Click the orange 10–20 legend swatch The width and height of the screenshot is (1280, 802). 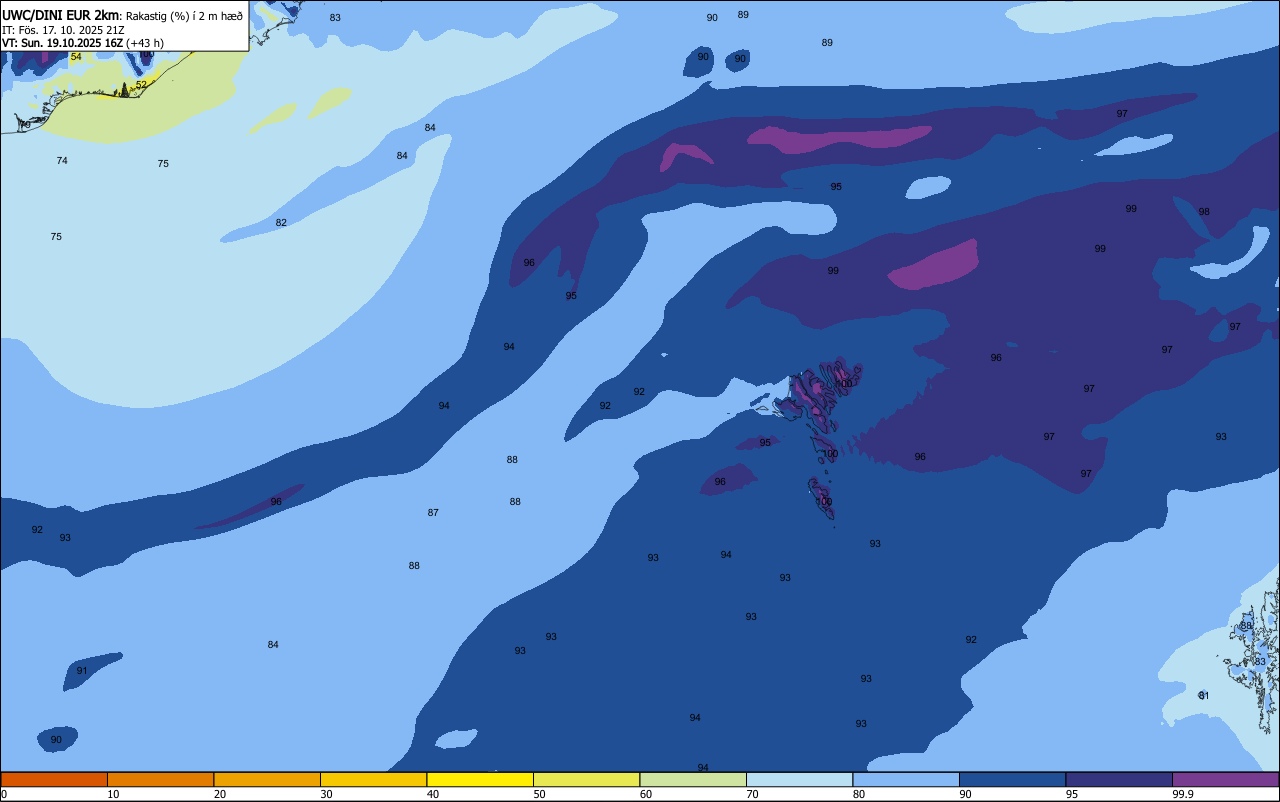[160, 779]
